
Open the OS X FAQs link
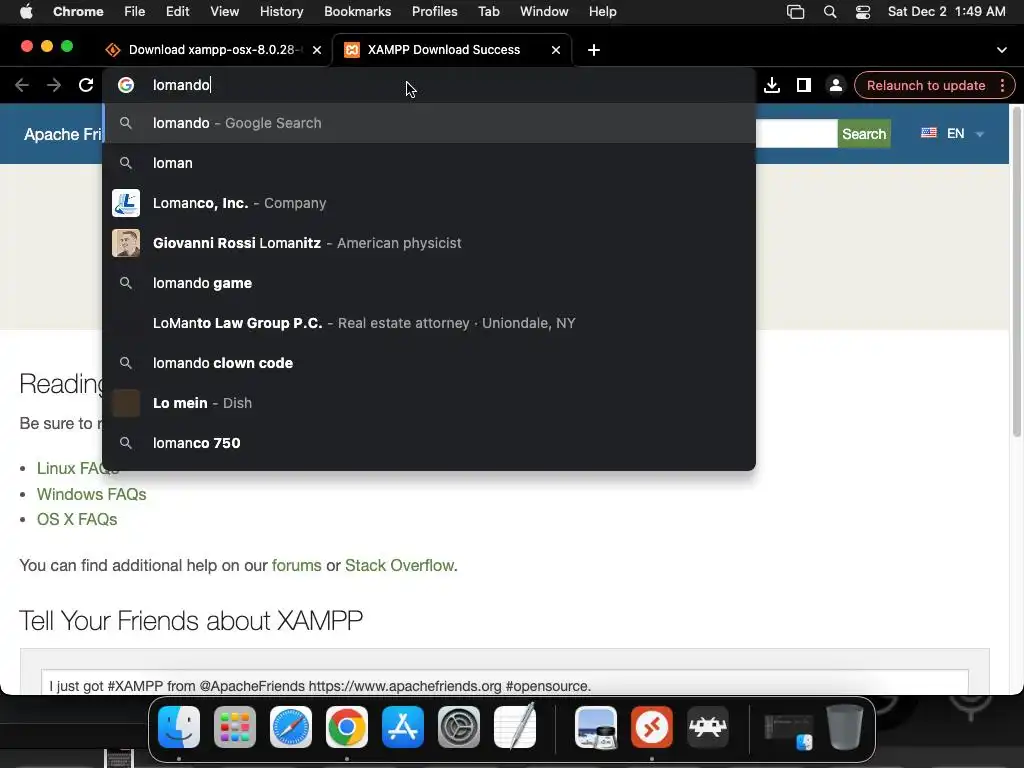[77, 520]
